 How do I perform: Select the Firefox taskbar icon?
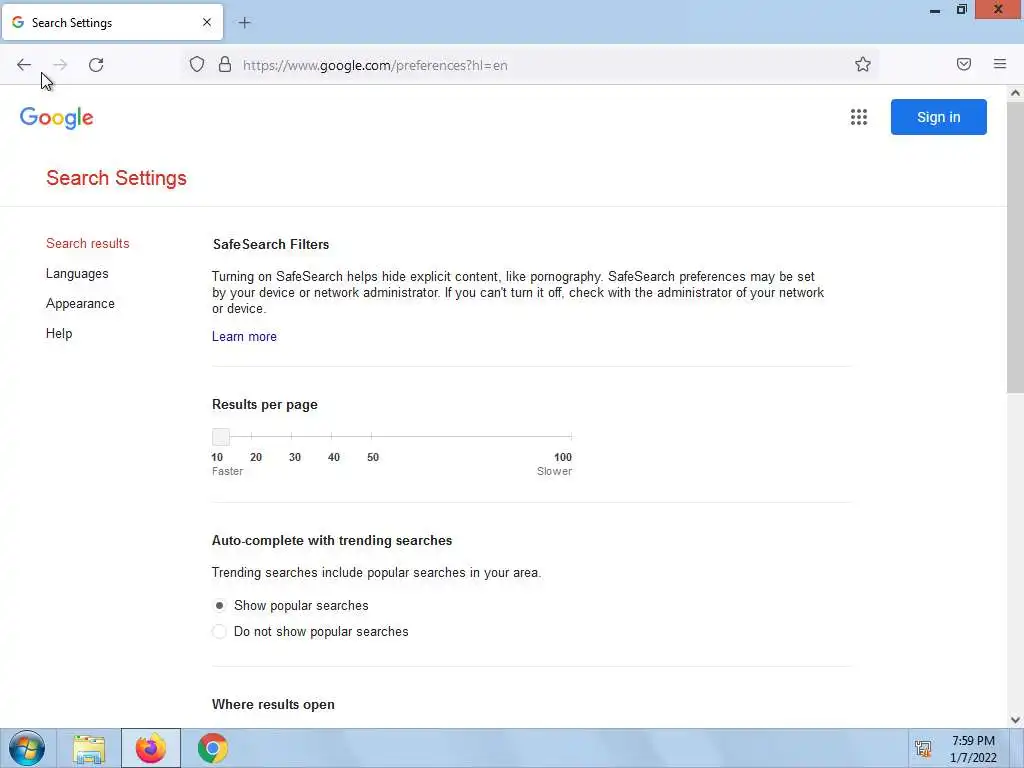pyautogui.click(x=151, y=748)
